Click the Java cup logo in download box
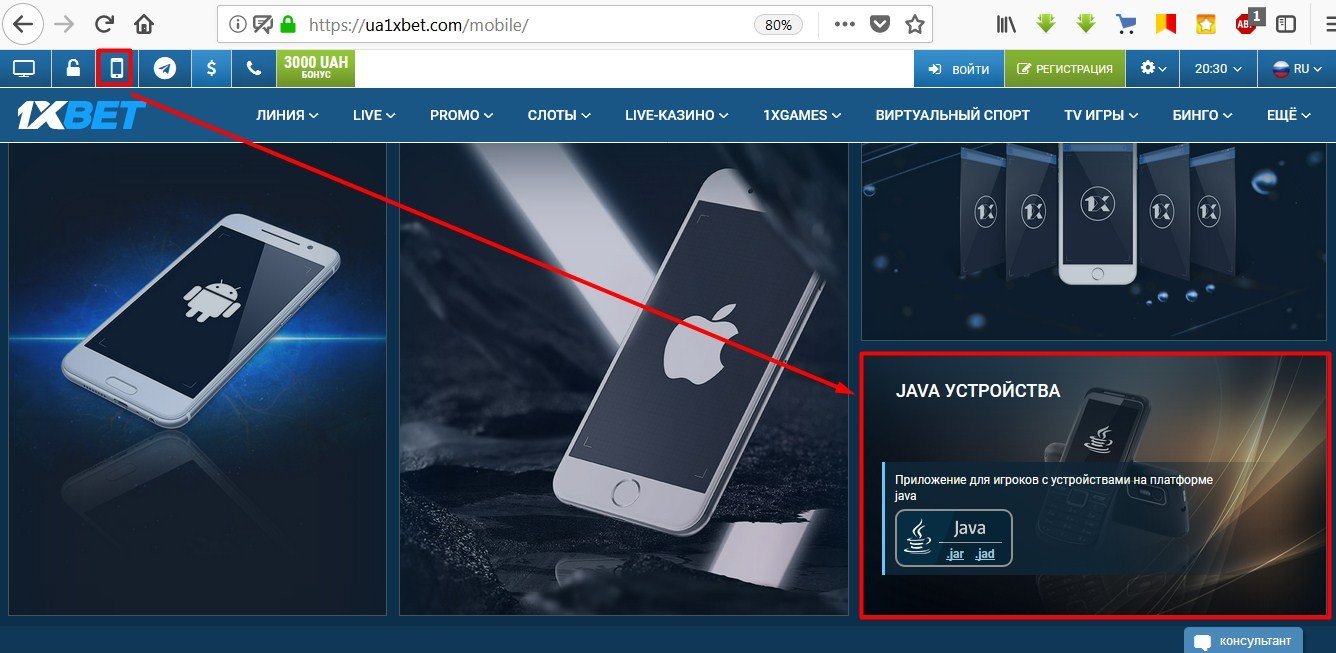Screen dimensions: 1336x653 [x=916, y=538]
